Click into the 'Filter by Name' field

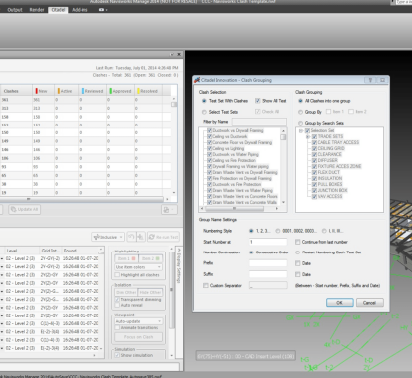259,122
